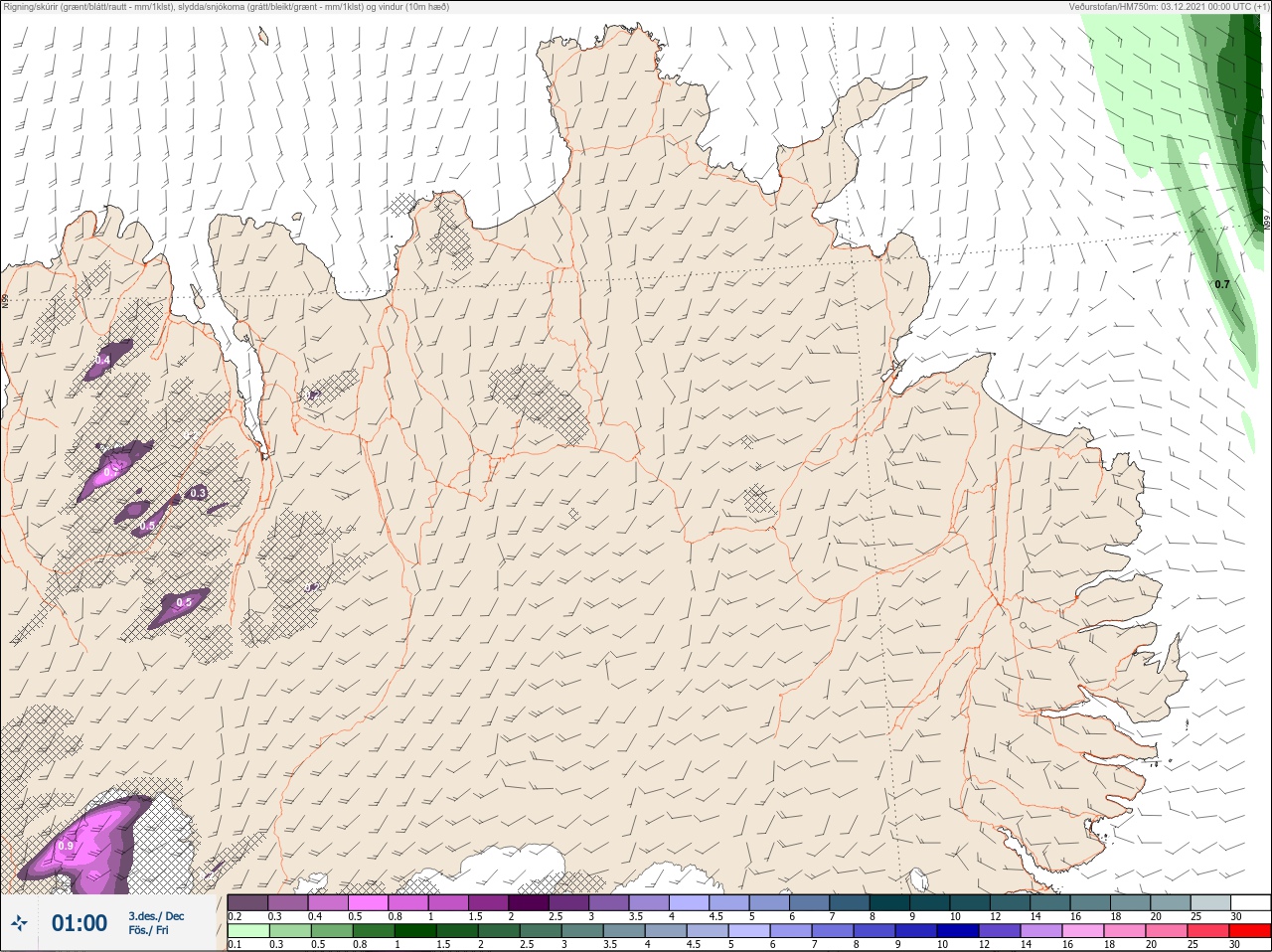
Task: Pick upper scale swatch between 9 and 10
Action: tap(930, 902)
